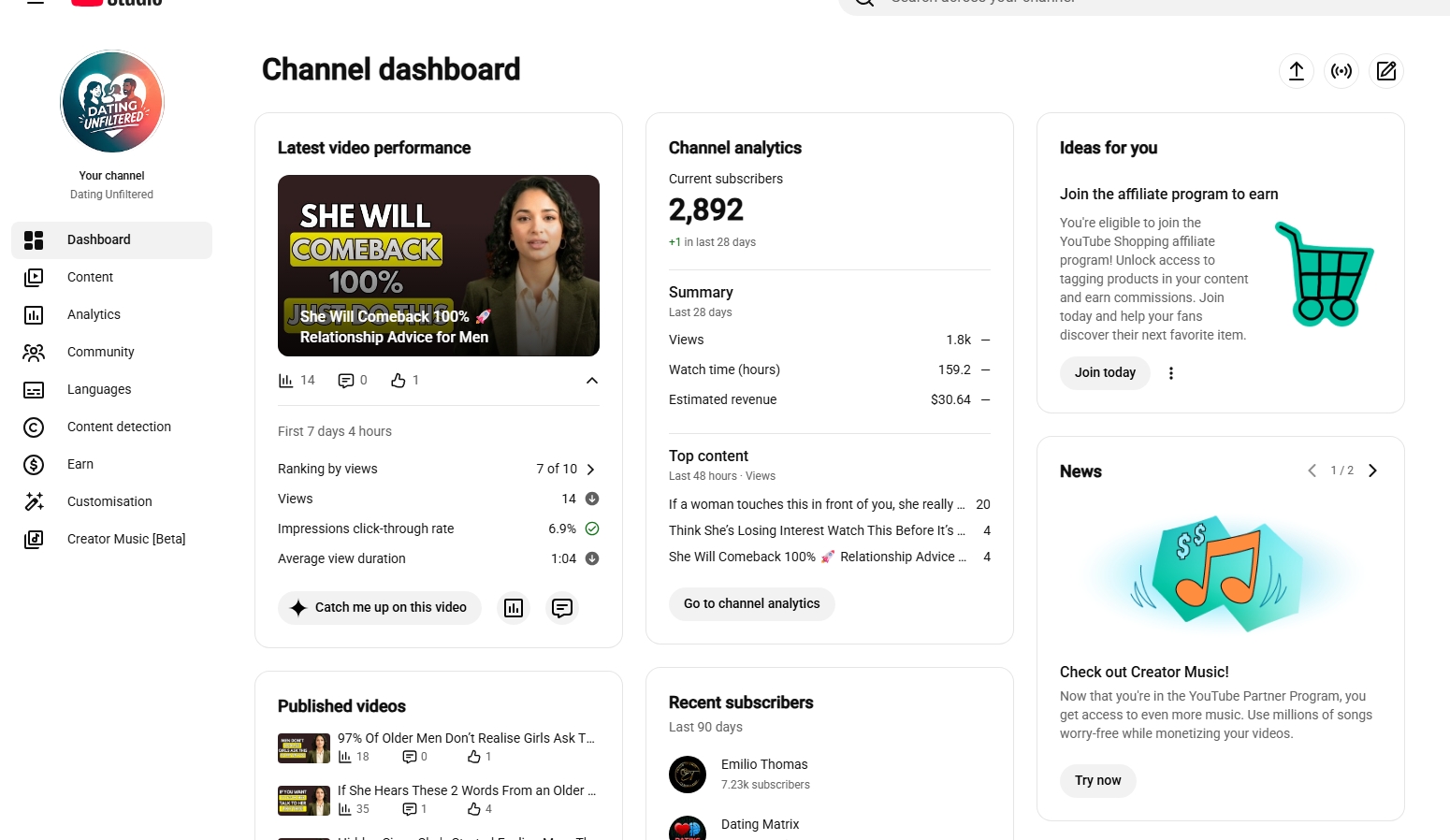The image size is (1450, 840).
Task: Click the Dashboard grid icon
Action: click(x=34, y=240)
